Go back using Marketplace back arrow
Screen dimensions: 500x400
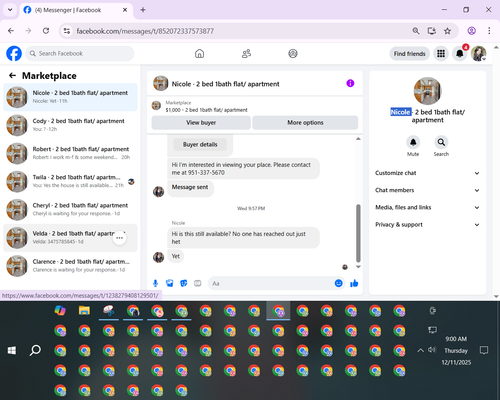pos(12,76)
